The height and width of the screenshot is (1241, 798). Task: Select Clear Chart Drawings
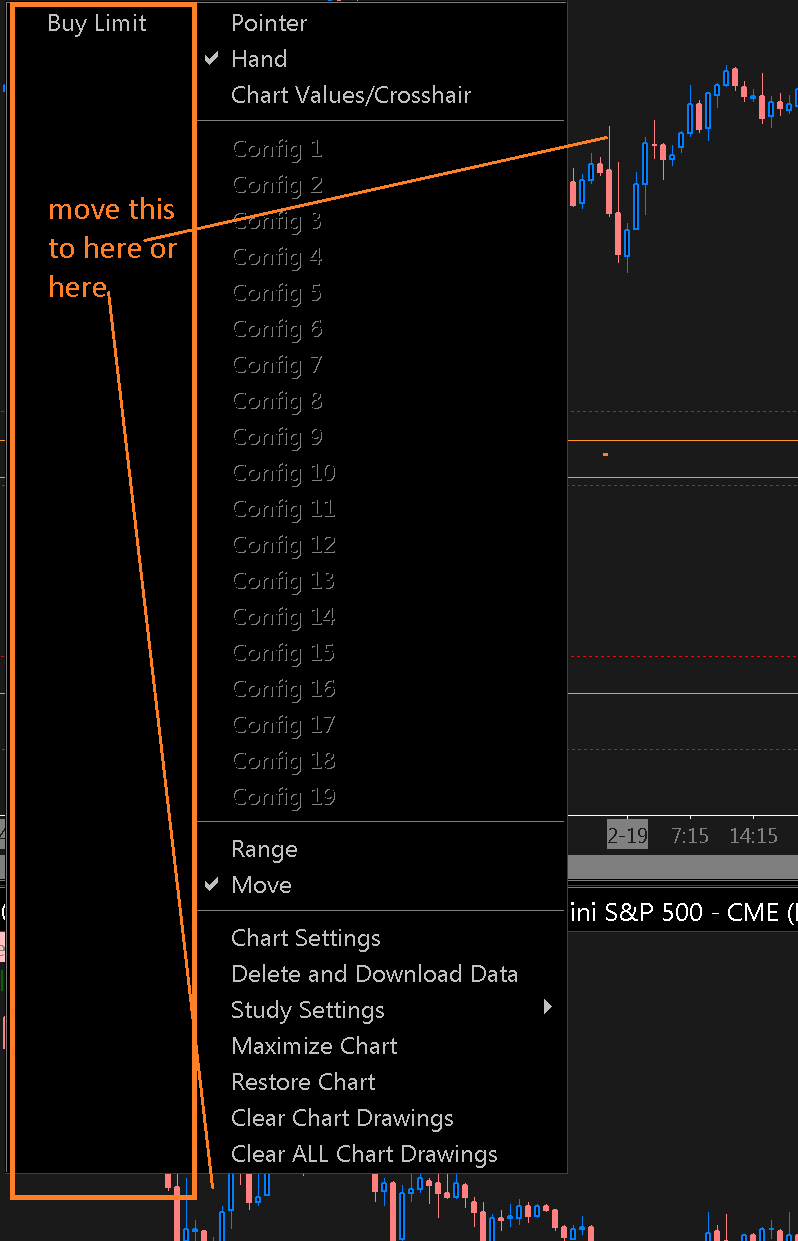342,1118
